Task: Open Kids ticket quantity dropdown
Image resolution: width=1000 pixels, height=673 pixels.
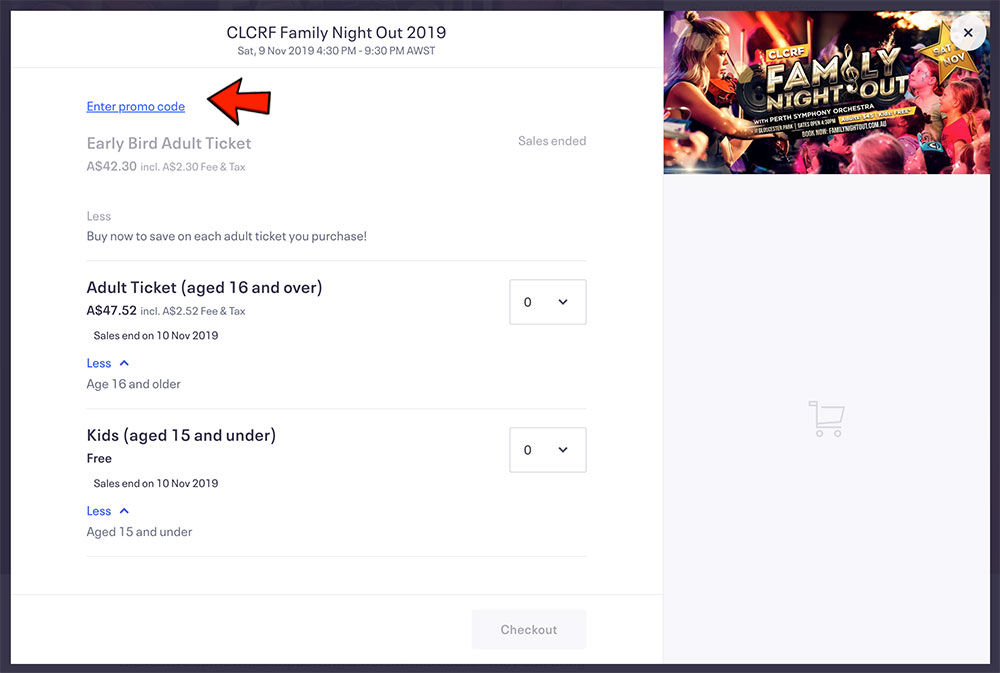Action: tap(547, 450)
